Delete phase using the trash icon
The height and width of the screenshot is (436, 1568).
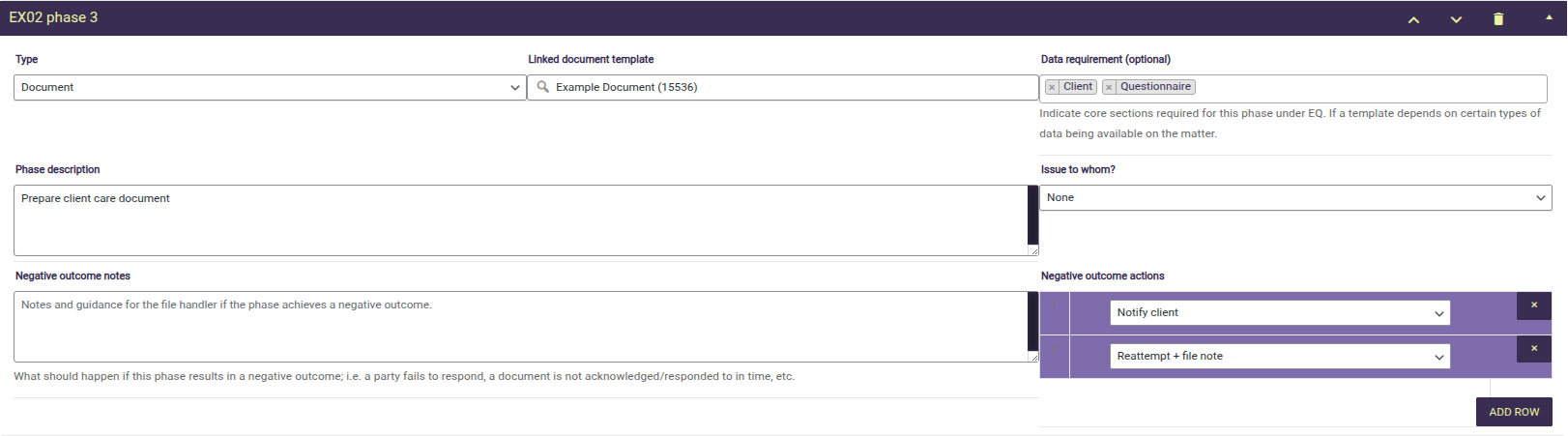[1498, 19]
